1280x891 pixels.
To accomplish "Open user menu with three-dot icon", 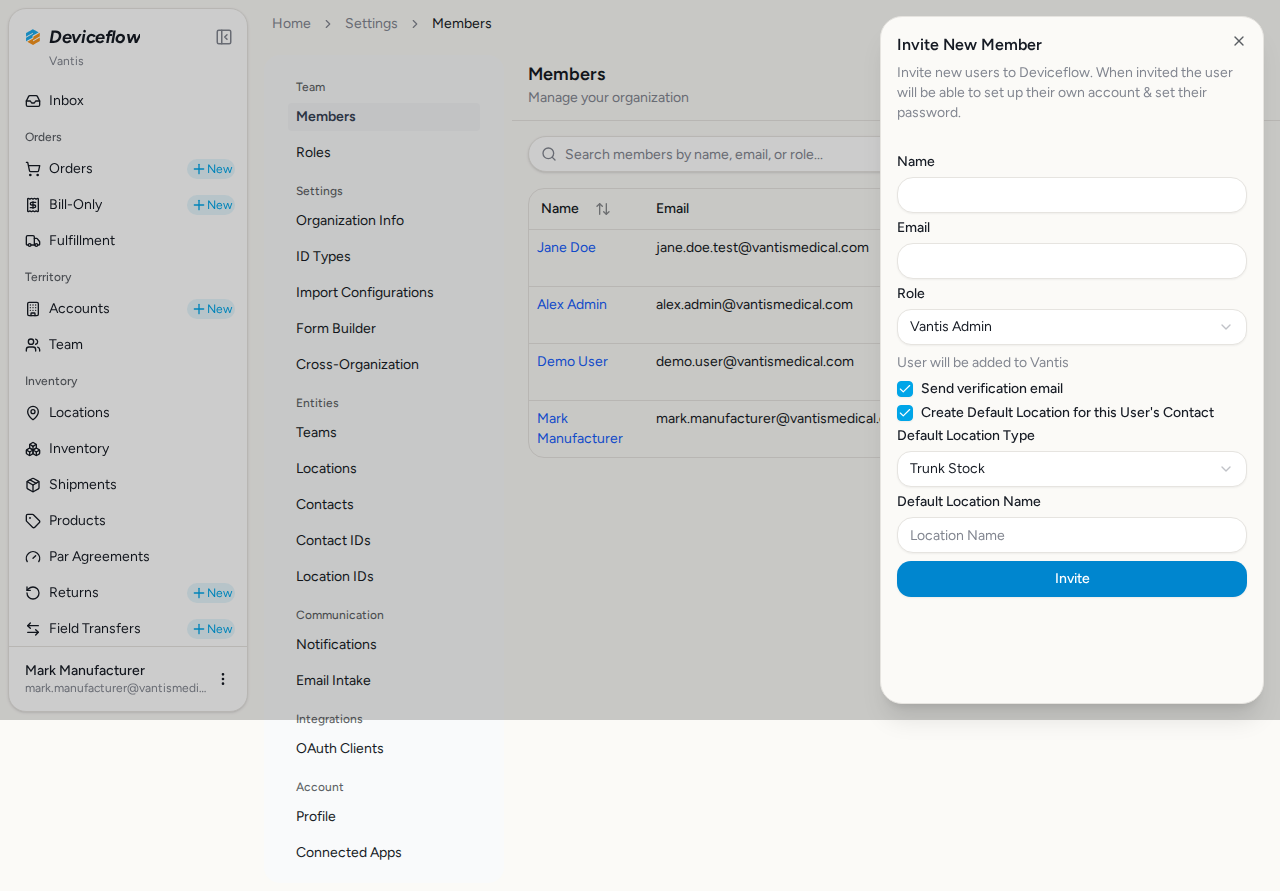I will point(223,679).
